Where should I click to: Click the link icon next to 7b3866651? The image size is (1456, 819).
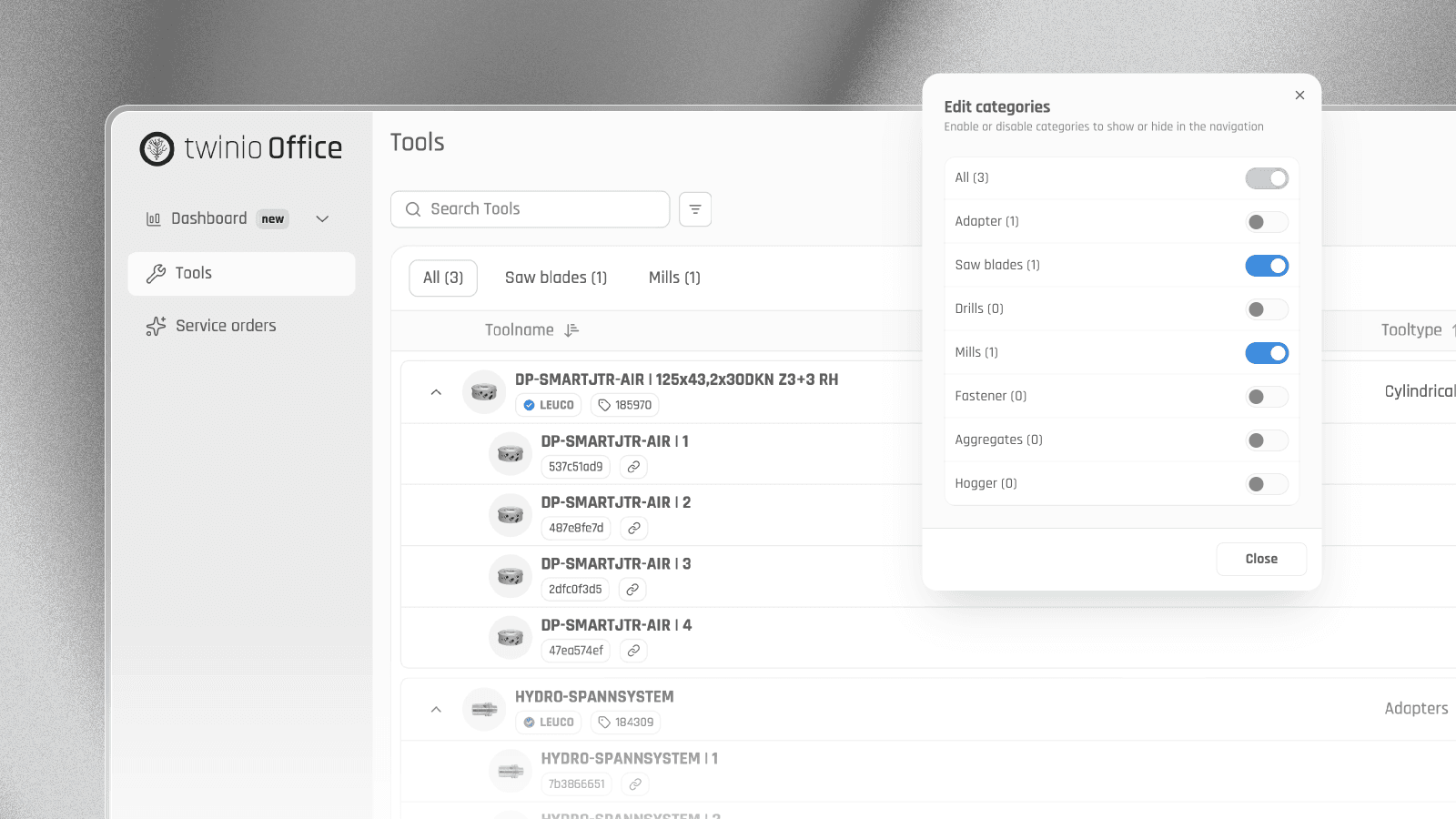click(x=635, y=784)
